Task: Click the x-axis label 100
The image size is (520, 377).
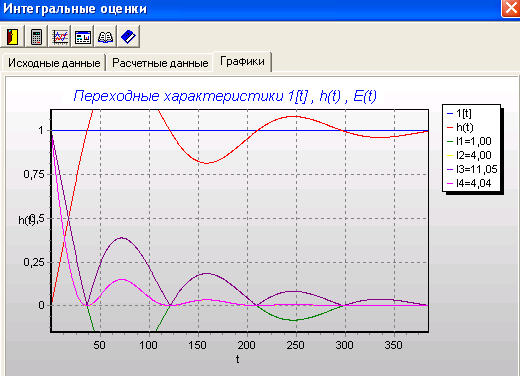Action: pos(148,345)
